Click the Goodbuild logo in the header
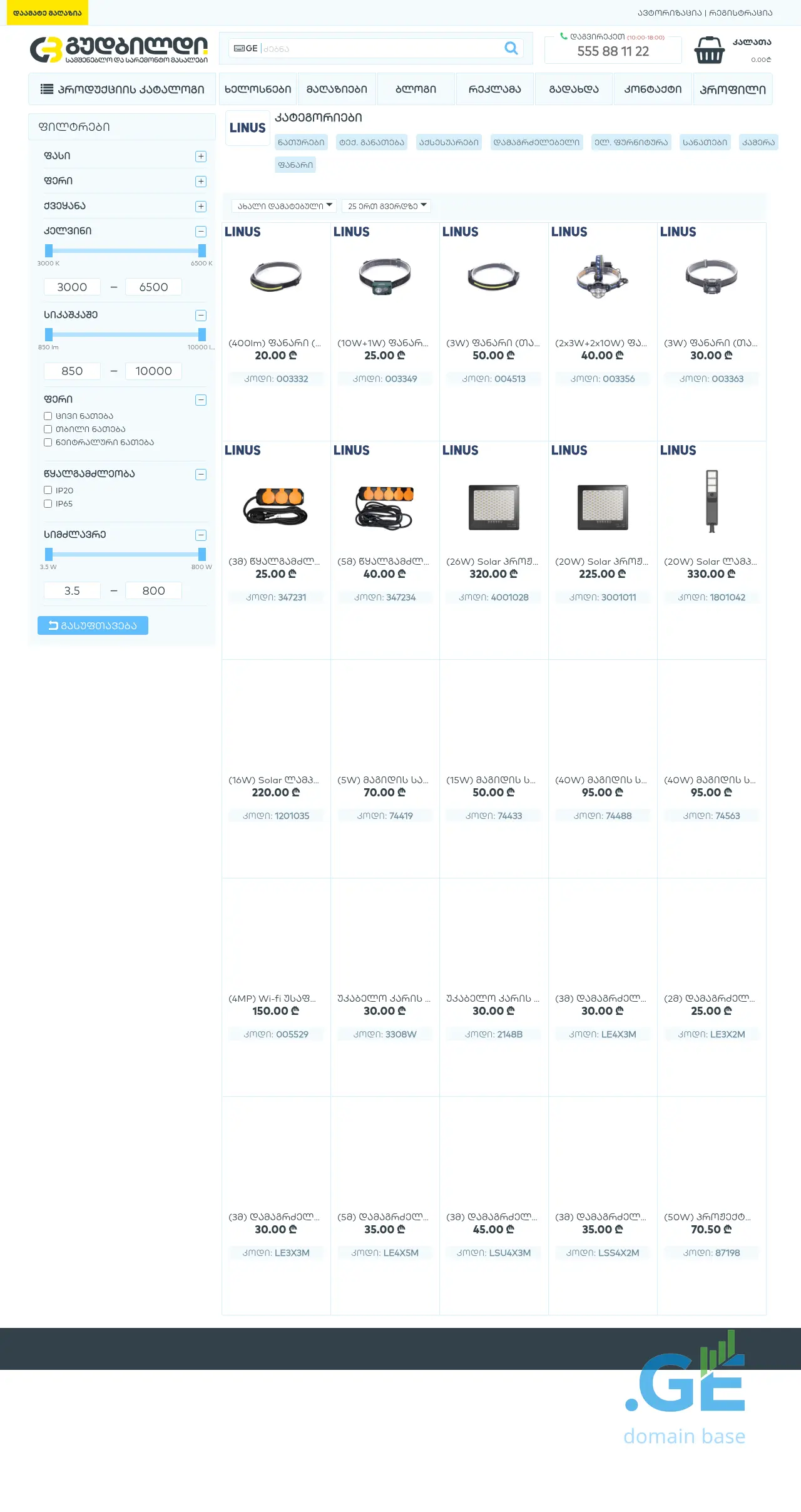 [x=119, y=49]
